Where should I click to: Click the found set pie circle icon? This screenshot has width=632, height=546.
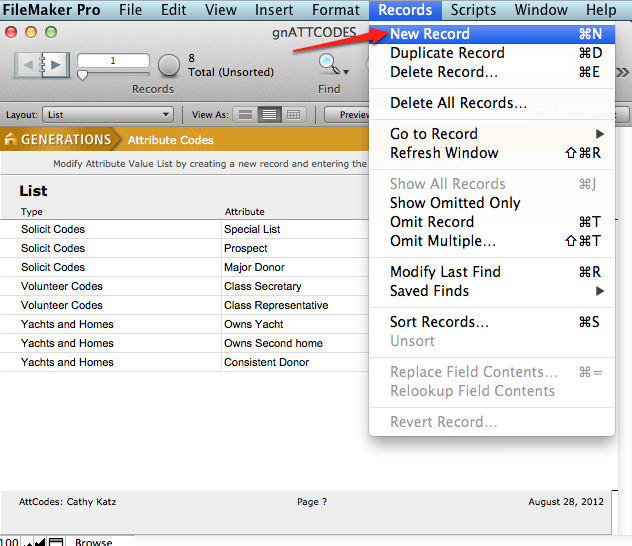168,65
